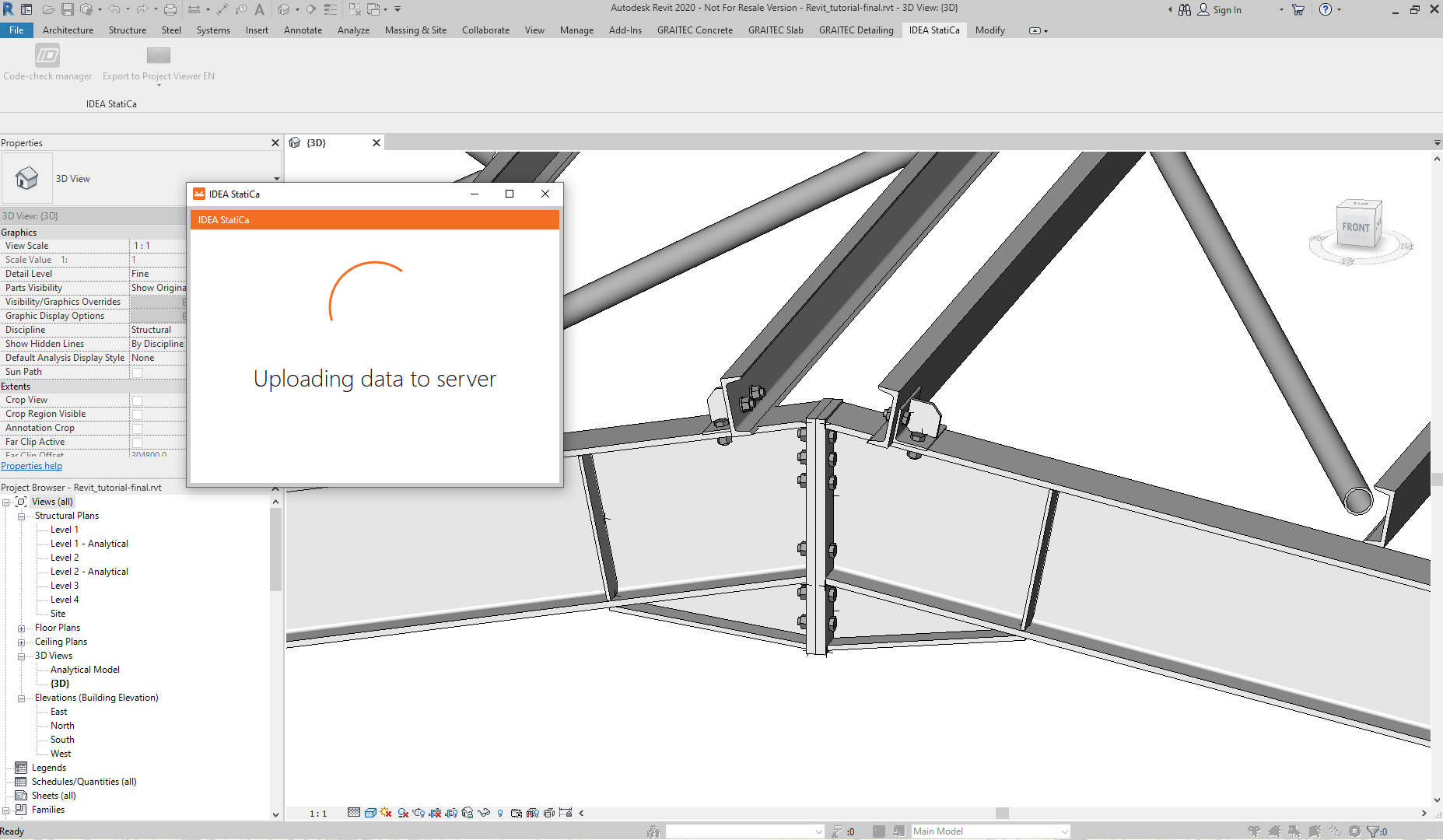Open the Main Model design options dropdown
The image size is (1443, 840).
[1063, 831]
